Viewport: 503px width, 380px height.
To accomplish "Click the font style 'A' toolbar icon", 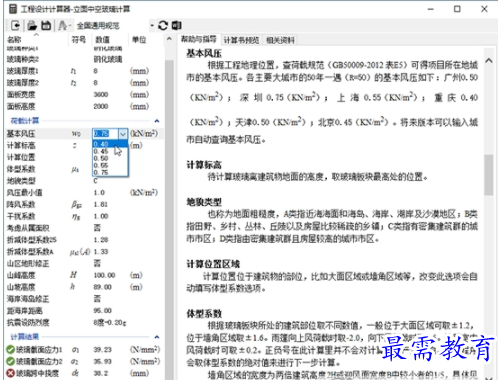I will click(62, 25).
